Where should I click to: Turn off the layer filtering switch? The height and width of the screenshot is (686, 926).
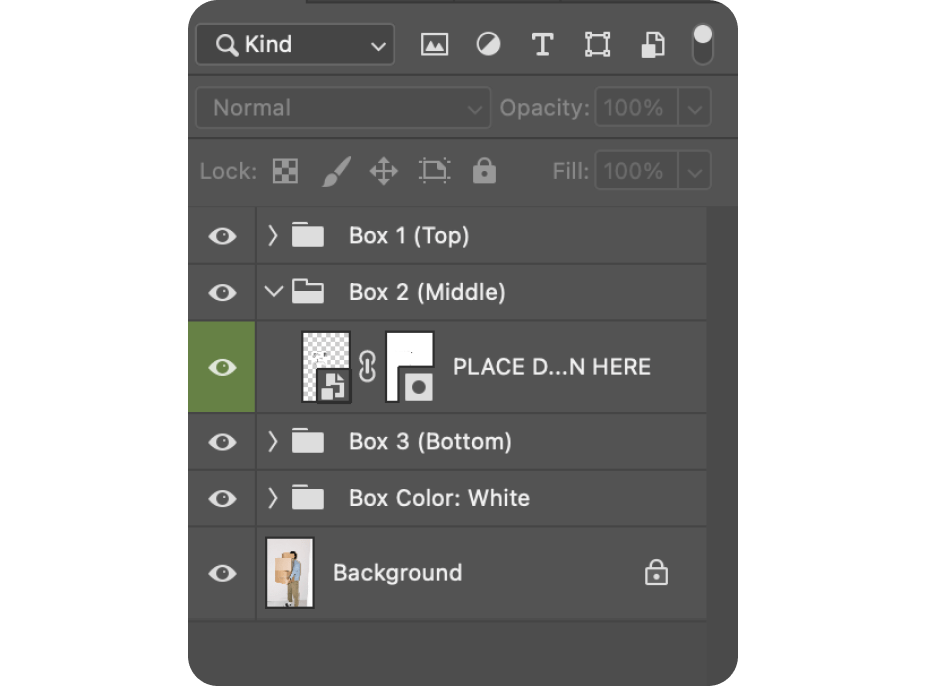pos(702,44)
